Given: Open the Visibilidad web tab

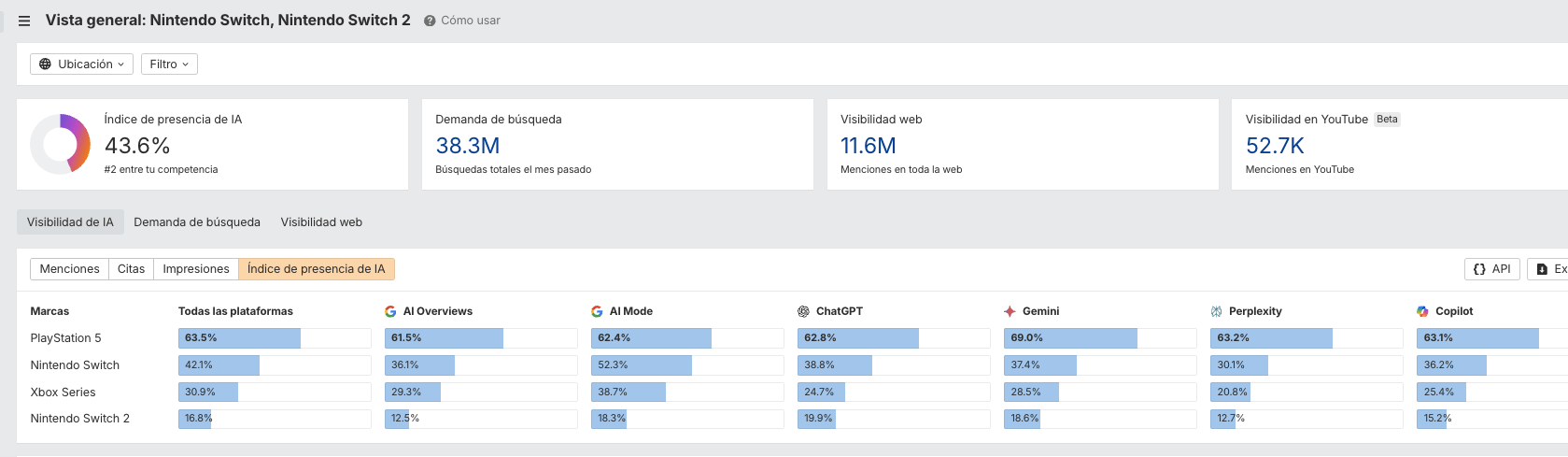Looking at the screenshot, I should (x=321, y=222).
